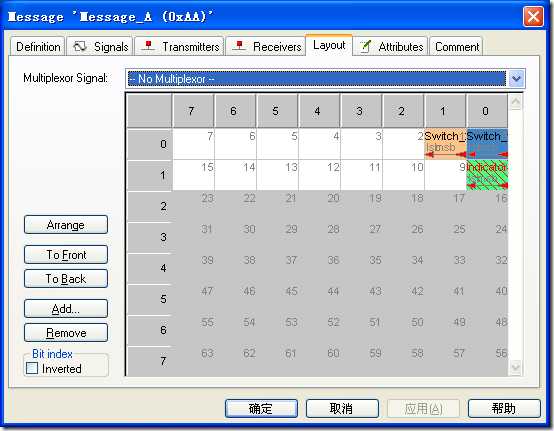The width and height of the screenshot is (554, 431).
Task: Click the Receivers tab node icon
Action: tap(239, 46)
